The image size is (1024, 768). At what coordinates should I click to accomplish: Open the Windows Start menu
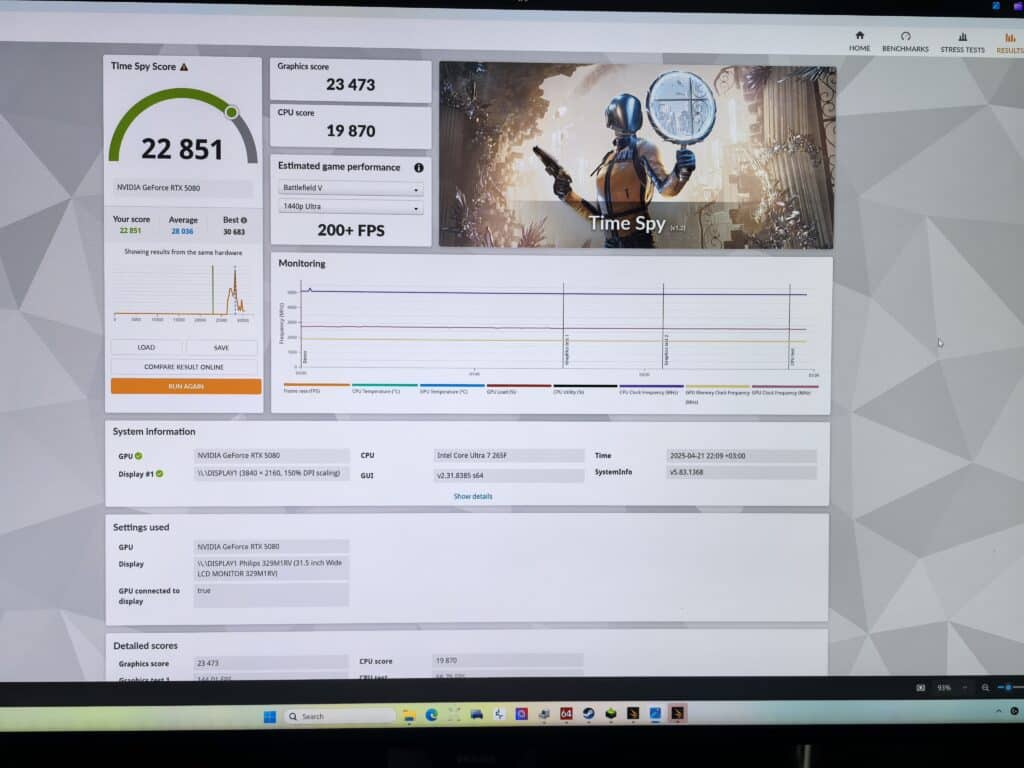(269, 716)
